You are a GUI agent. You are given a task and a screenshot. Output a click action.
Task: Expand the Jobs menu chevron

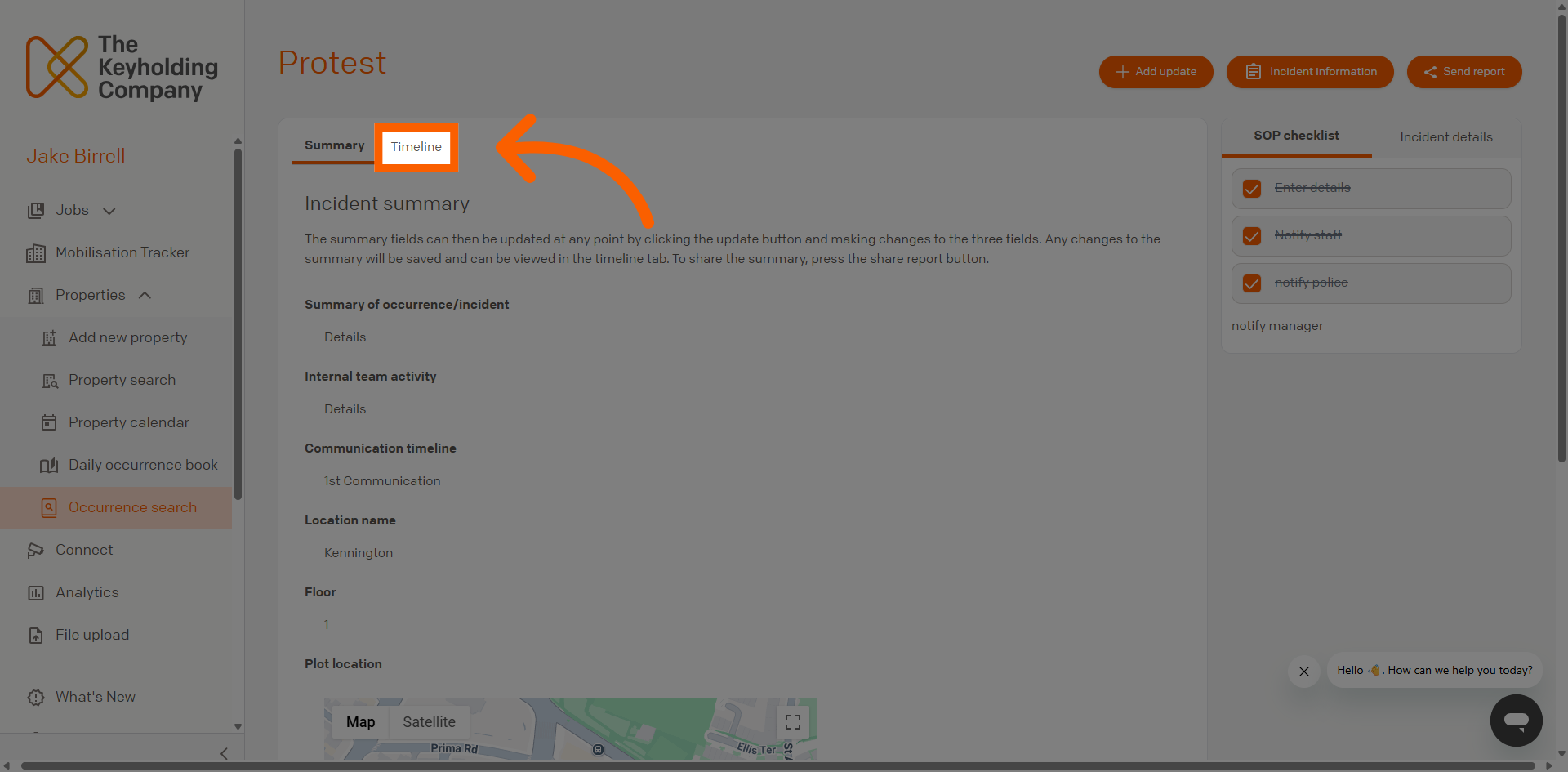109,211
